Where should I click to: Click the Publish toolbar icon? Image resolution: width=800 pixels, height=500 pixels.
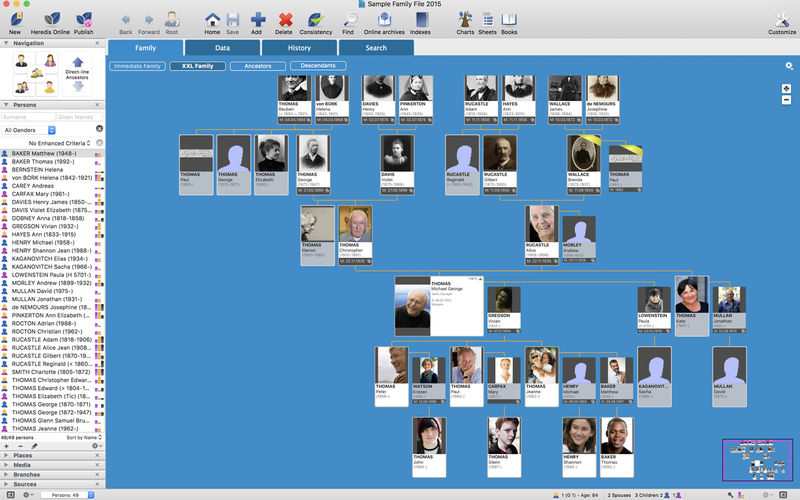tap(84, 20)
